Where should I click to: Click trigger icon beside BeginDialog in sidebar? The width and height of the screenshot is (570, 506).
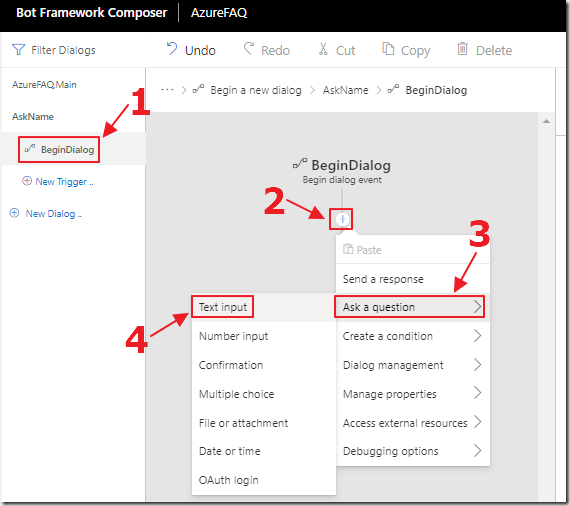click(30, 148)
